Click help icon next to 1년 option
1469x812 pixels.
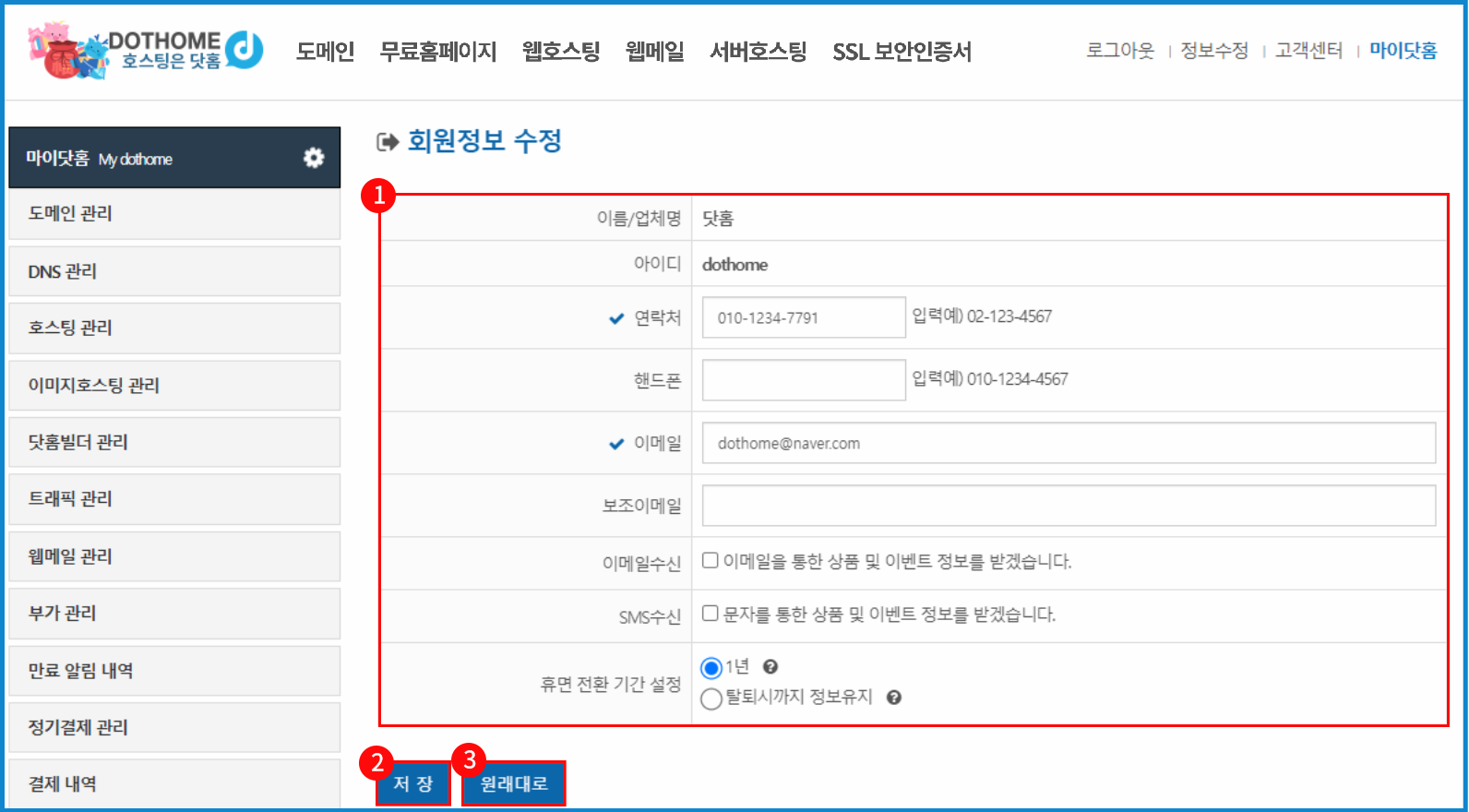[770, 667]
